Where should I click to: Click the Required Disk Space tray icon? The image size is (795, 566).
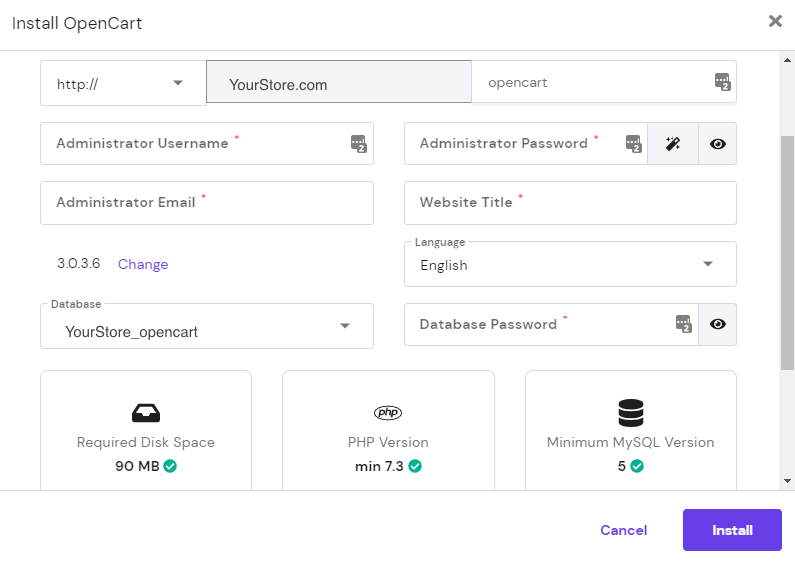pyautogui.click(x=146, y=413)
